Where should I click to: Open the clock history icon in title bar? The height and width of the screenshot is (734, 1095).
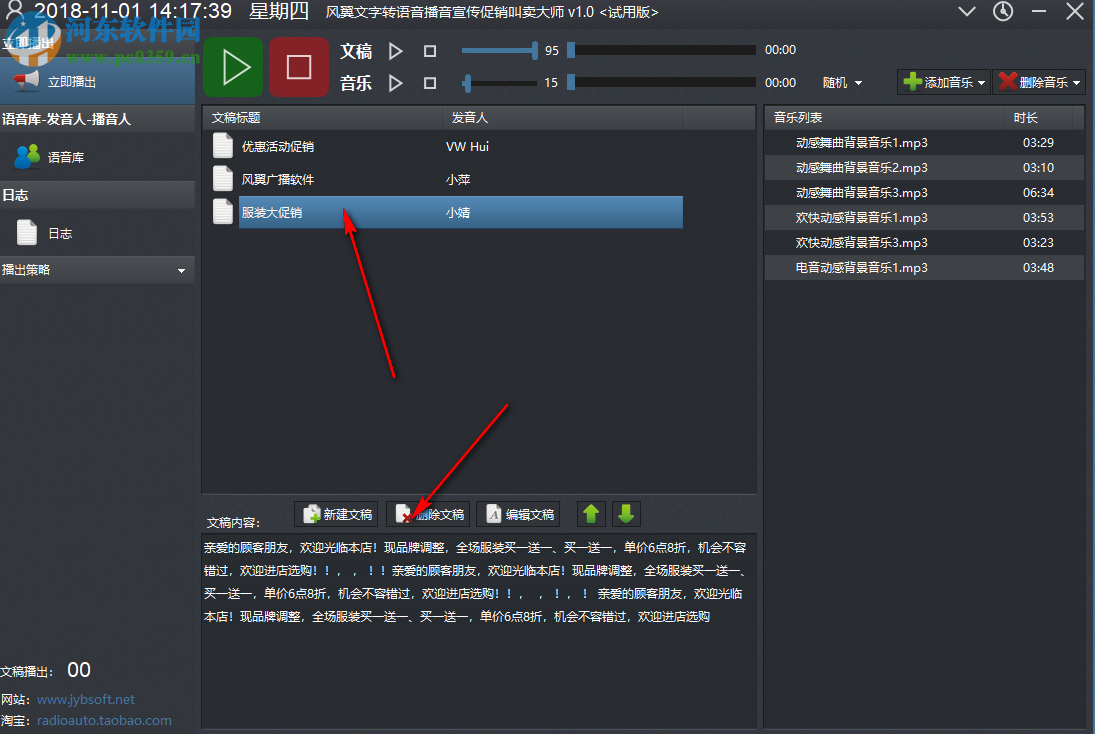pos(1003,13)
